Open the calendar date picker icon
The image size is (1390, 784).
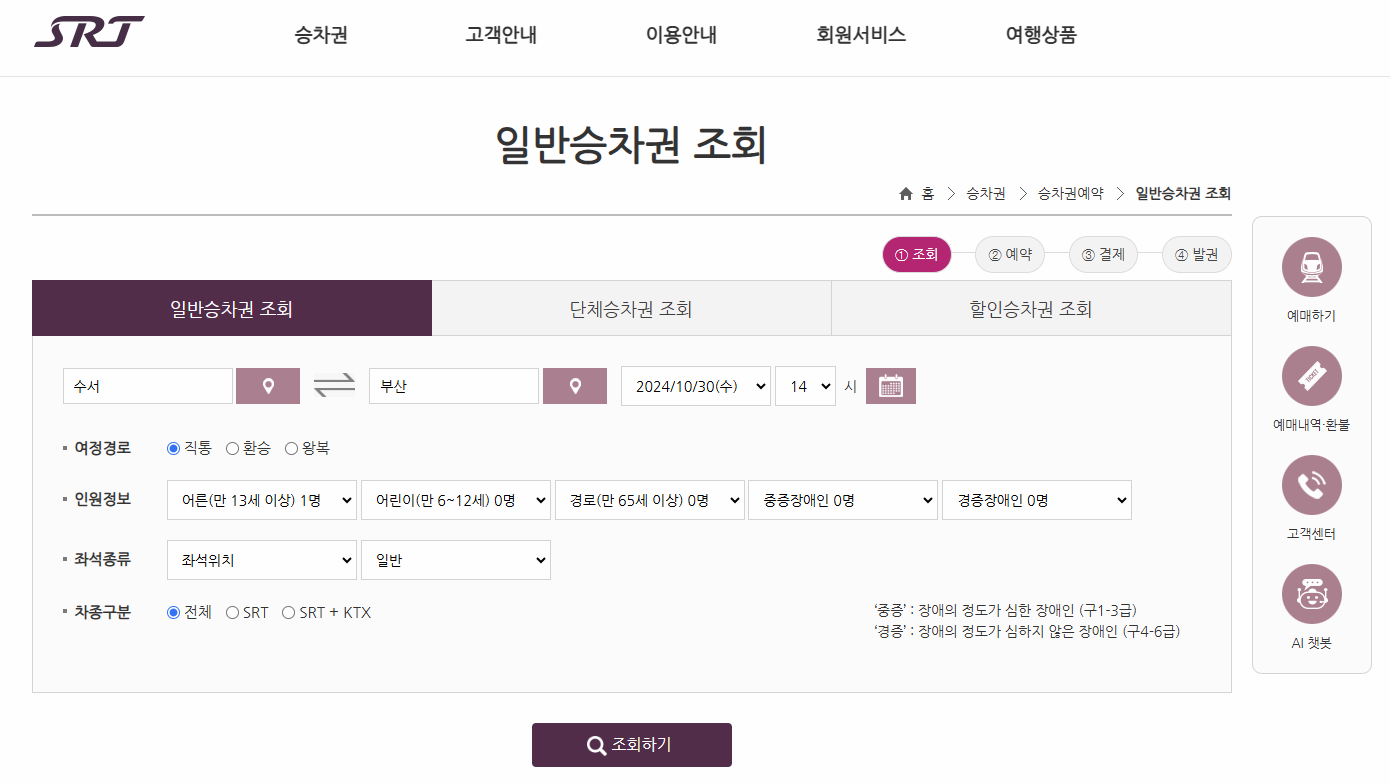click(x=889, y=385)
